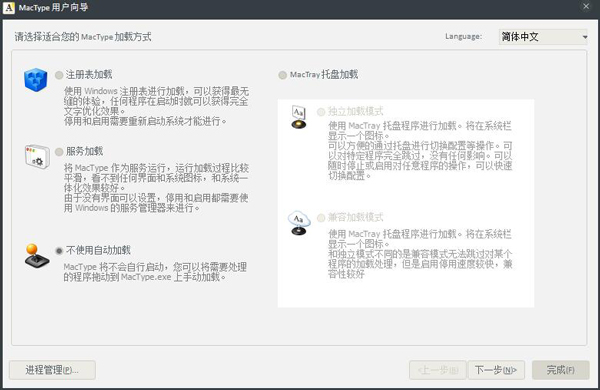Click the compatibility mode description paragraph

(x=420, y=254)
